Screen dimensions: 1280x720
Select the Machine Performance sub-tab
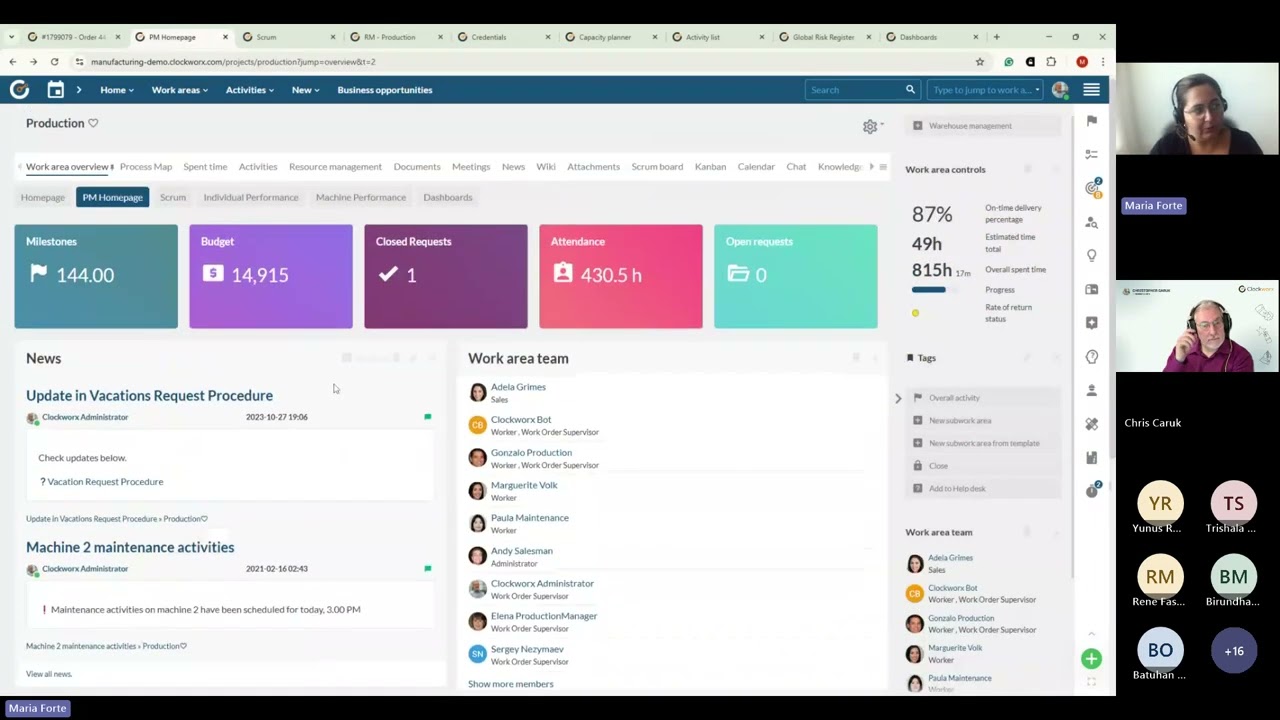click(361, 197)
